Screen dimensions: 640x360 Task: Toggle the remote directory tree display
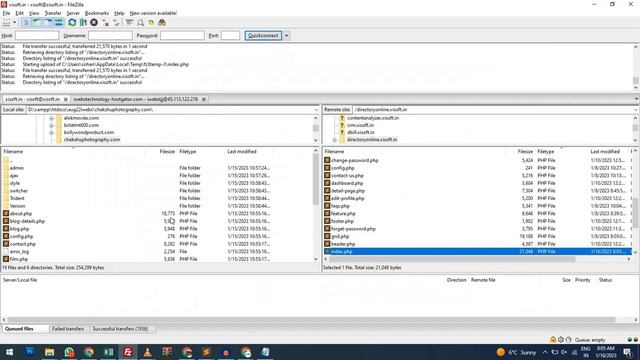[48, 23]
